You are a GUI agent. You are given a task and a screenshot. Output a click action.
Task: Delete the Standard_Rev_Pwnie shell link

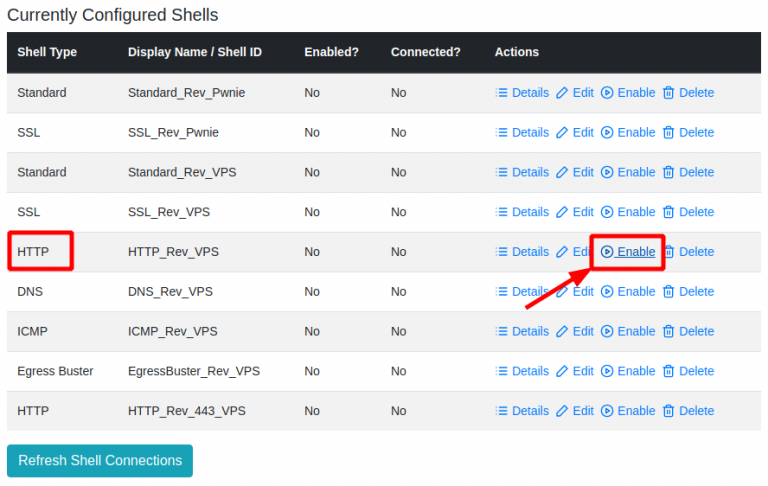[696, 93]
